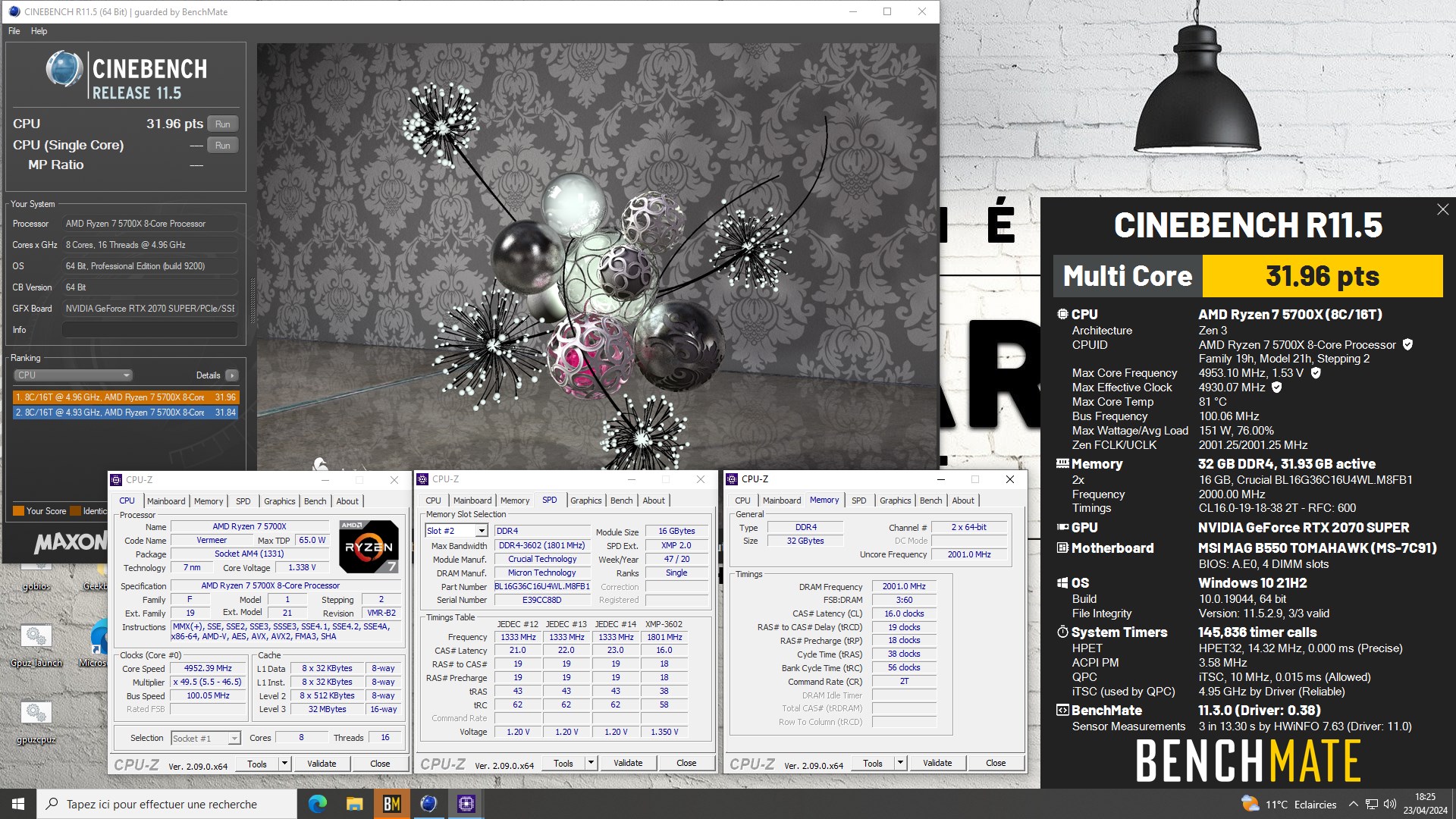Screen dimensions: 1456x819
Task: Select Bench tab in first CPU-Z window
Action: tap(315, 501)
